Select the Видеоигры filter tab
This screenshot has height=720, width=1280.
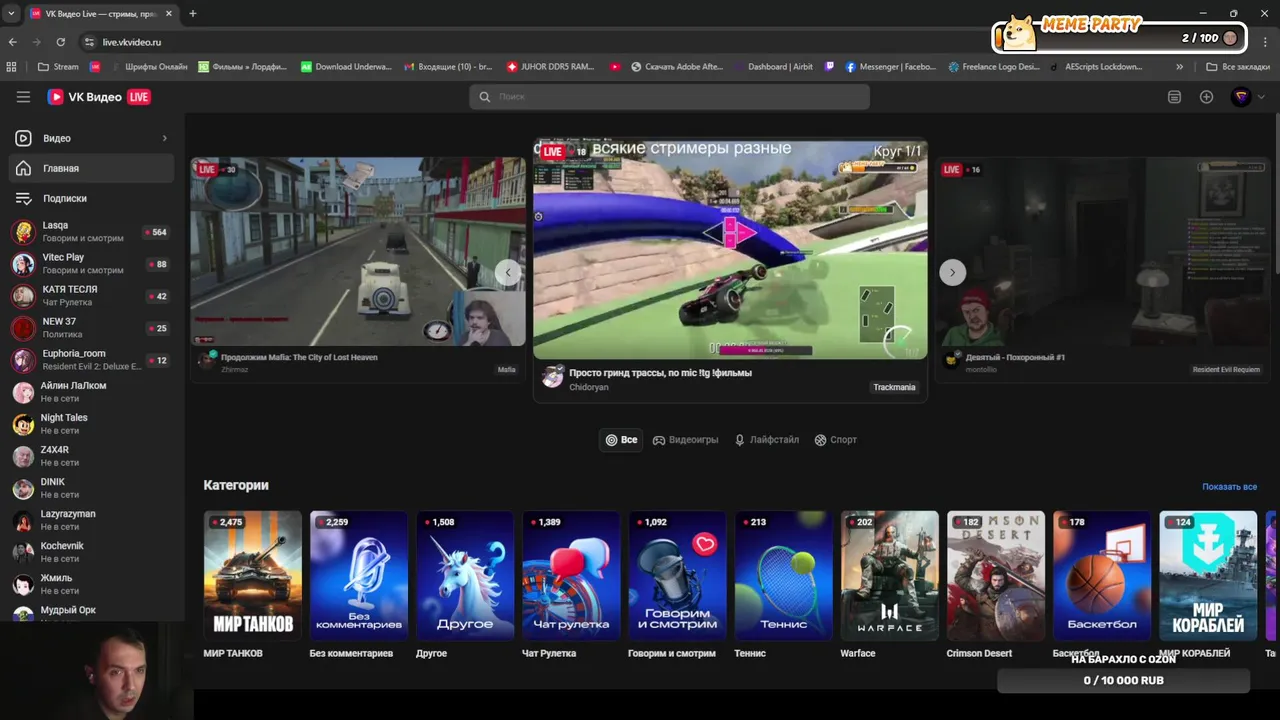(x=685, y=440)
